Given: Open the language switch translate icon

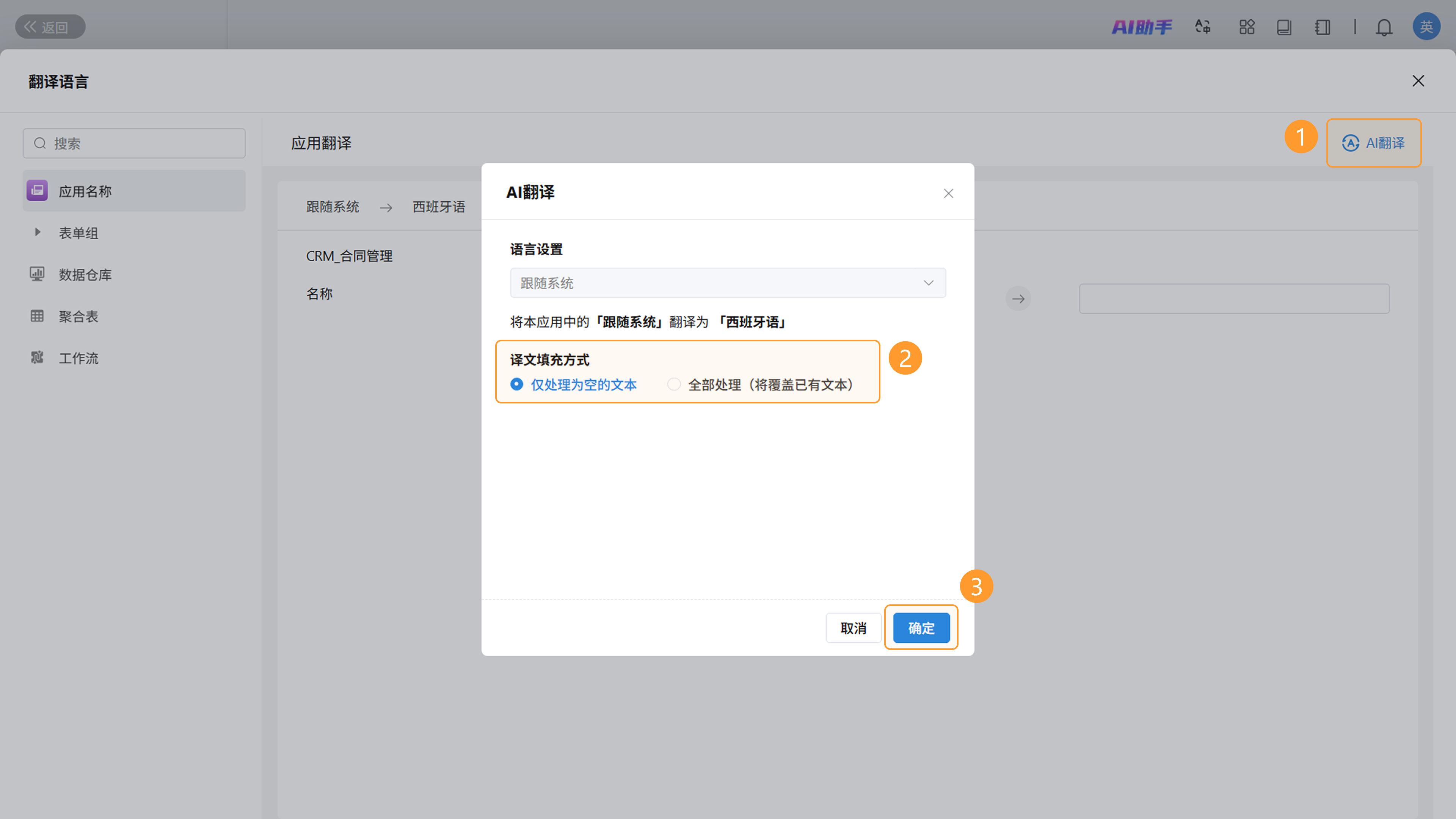Looking at the screenshot, I should [1202, 27].
